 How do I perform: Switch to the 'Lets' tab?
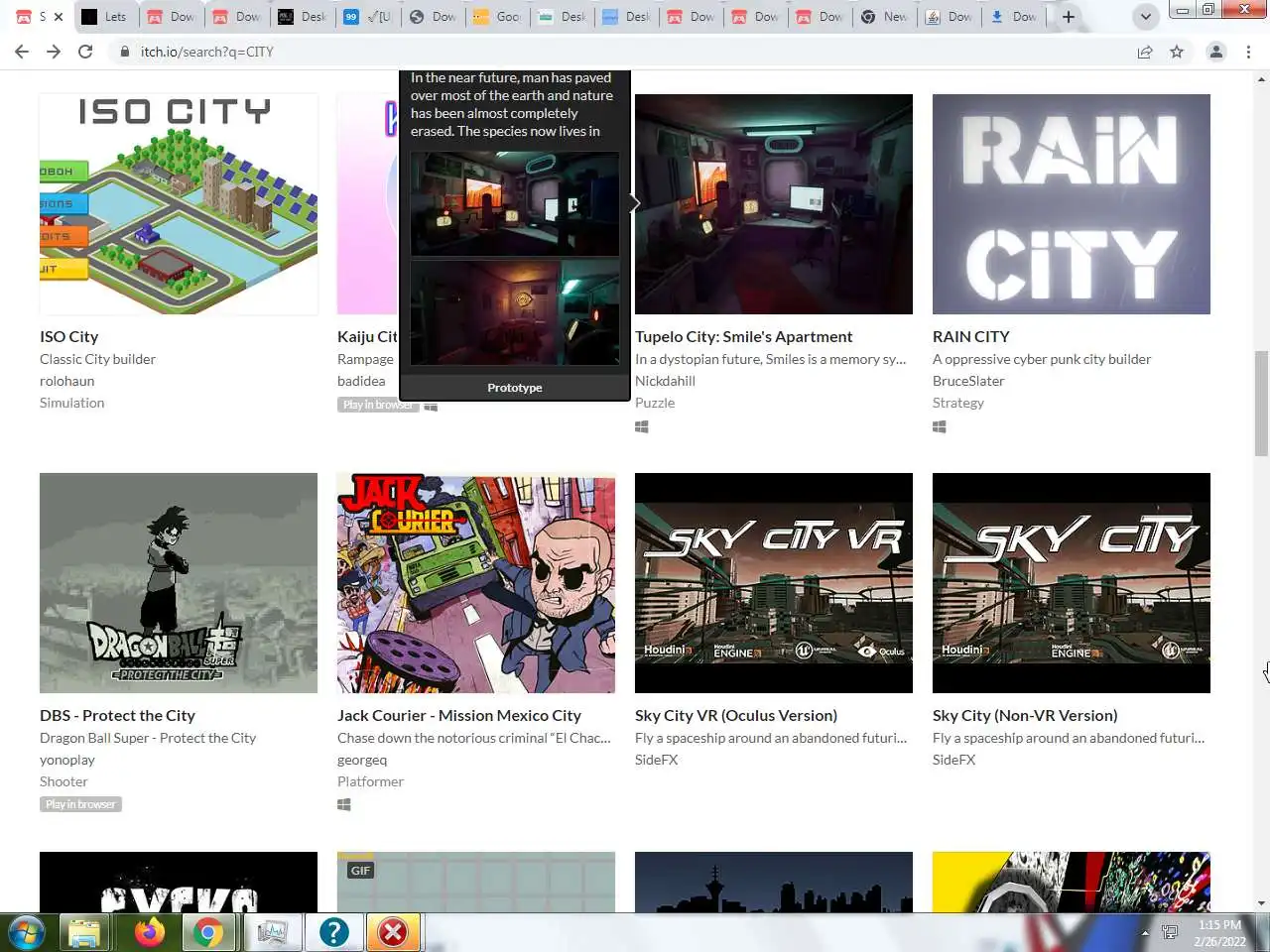click(105, 17)
